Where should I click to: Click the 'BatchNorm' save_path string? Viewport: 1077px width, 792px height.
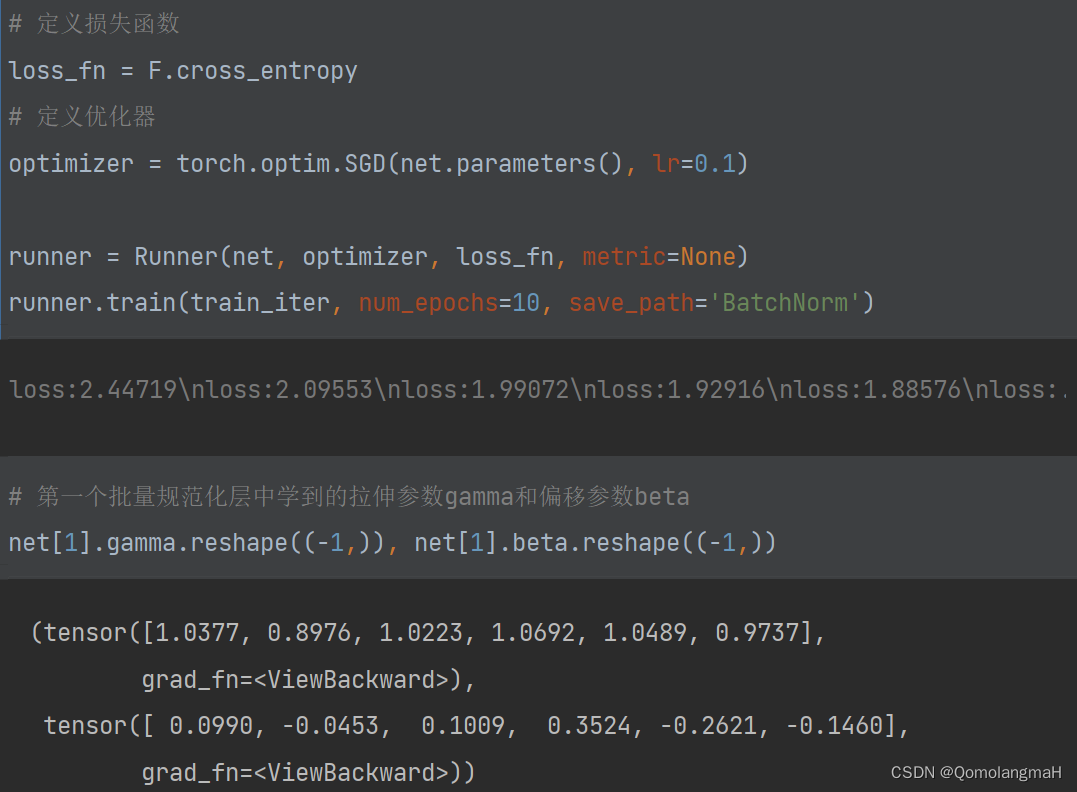pos(791,303)
